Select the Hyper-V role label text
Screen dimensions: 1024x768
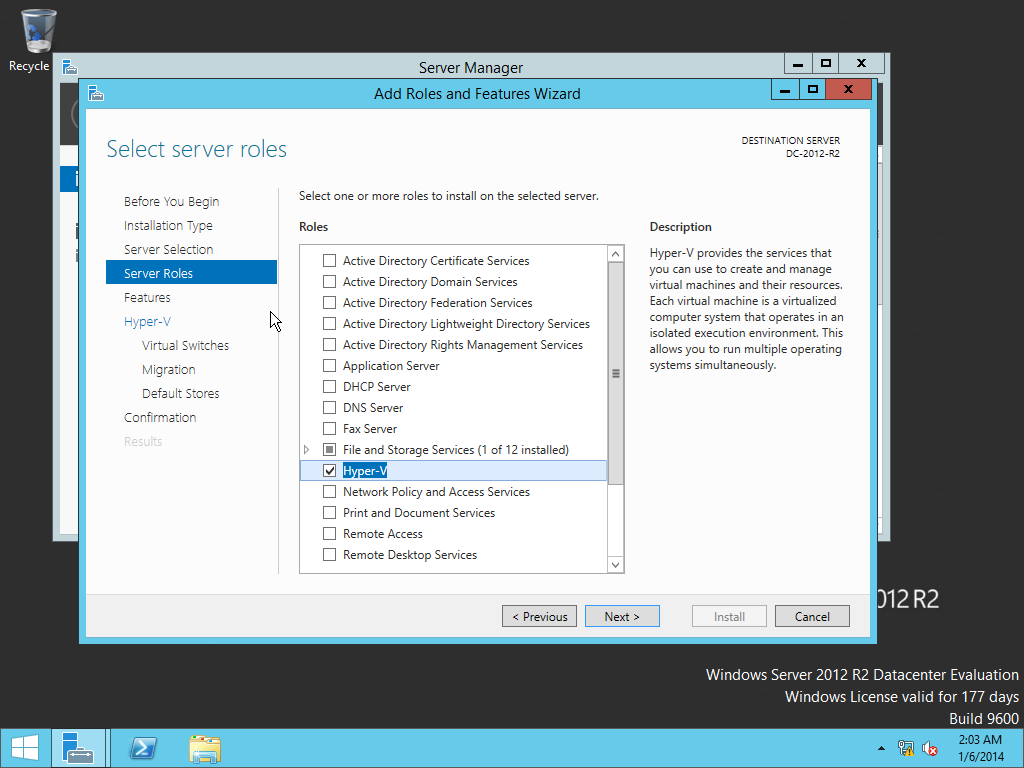365,470
